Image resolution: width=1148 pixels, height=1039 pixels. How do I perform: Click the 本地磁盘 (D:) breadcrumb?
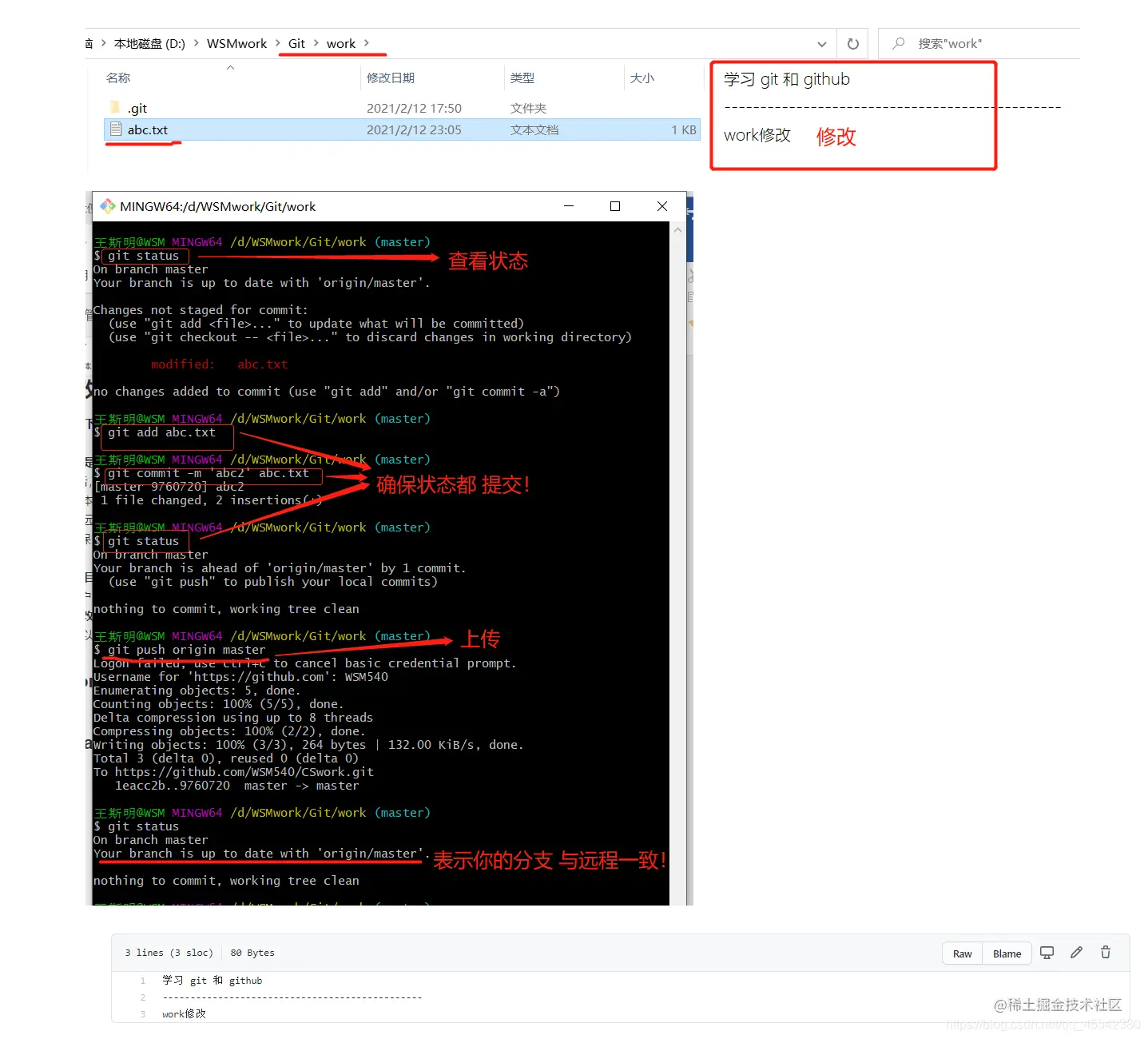pos(149,44)
